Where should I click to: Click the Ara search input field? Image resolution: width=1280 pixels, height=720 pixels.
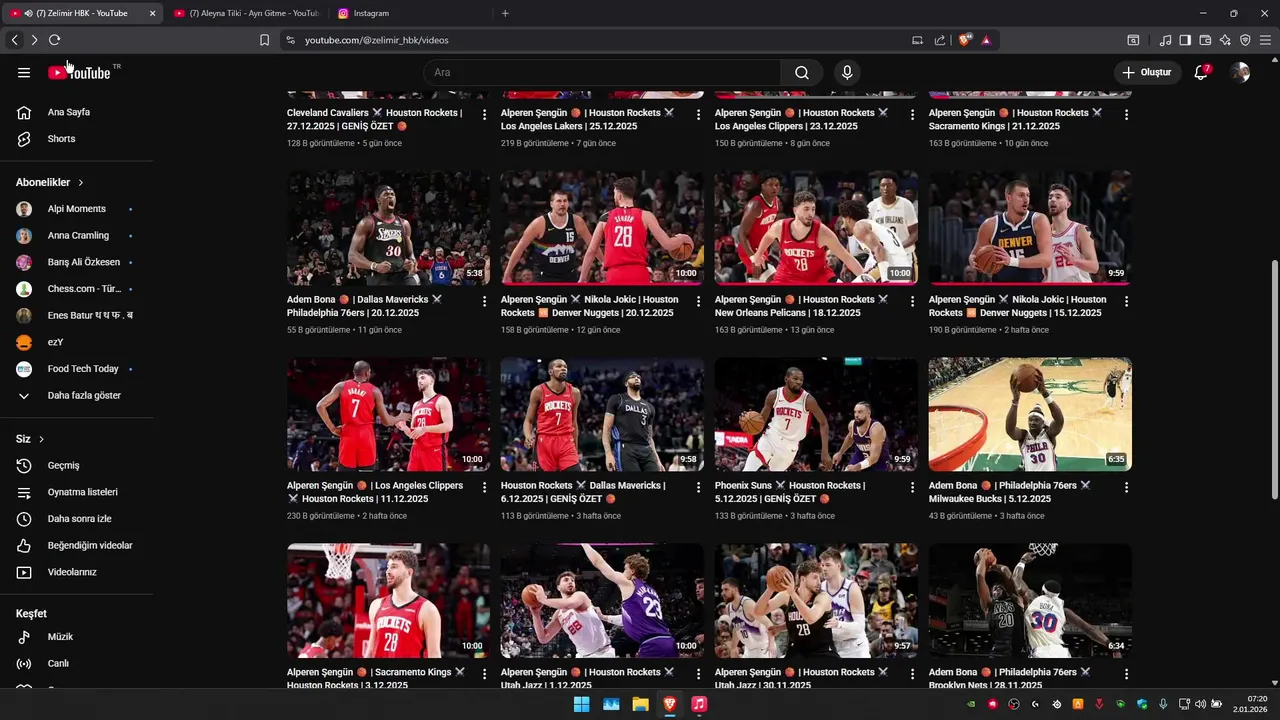pyautogui.click(x=603, y=72)
